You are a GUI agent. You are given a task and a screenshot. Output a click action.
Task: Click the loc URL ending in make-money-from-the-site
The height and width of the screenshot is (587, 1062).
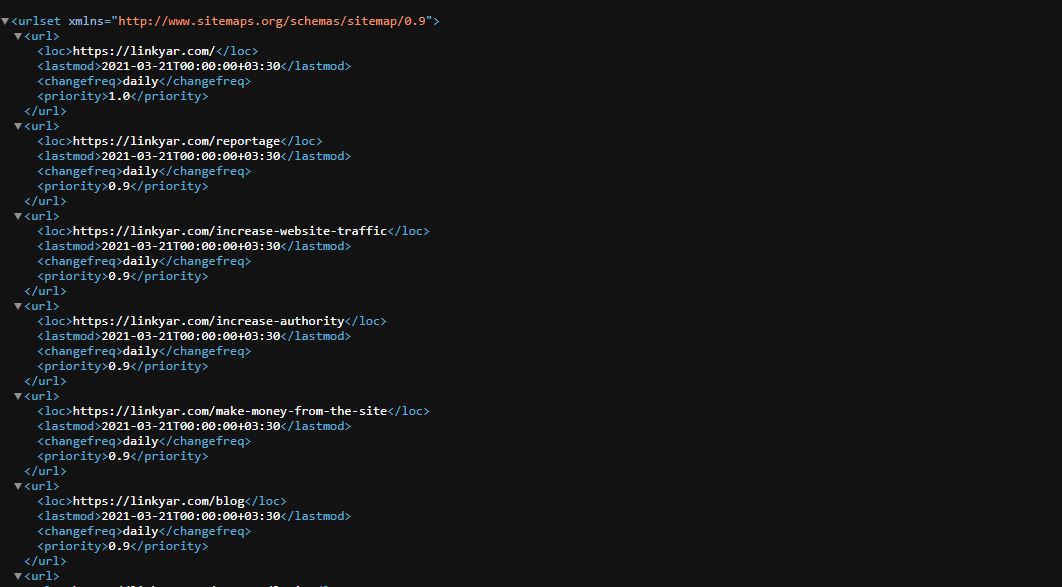coord(230,411)
